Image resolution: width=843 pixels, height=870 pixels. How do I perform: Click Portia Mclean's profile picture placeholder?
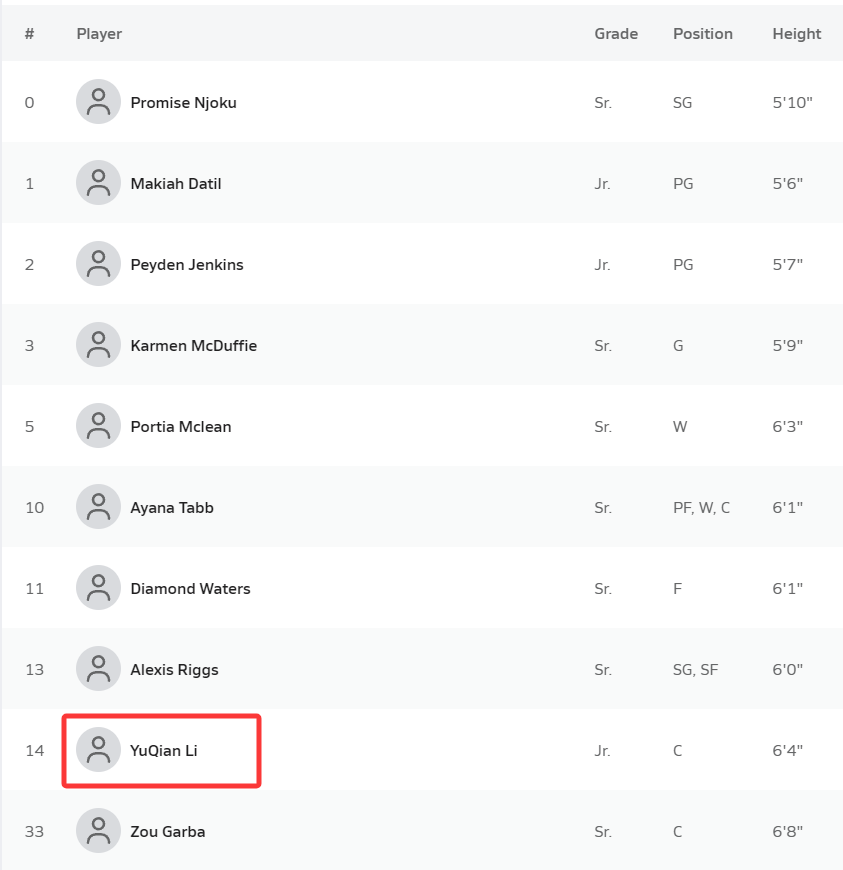[x=98, y=426]
